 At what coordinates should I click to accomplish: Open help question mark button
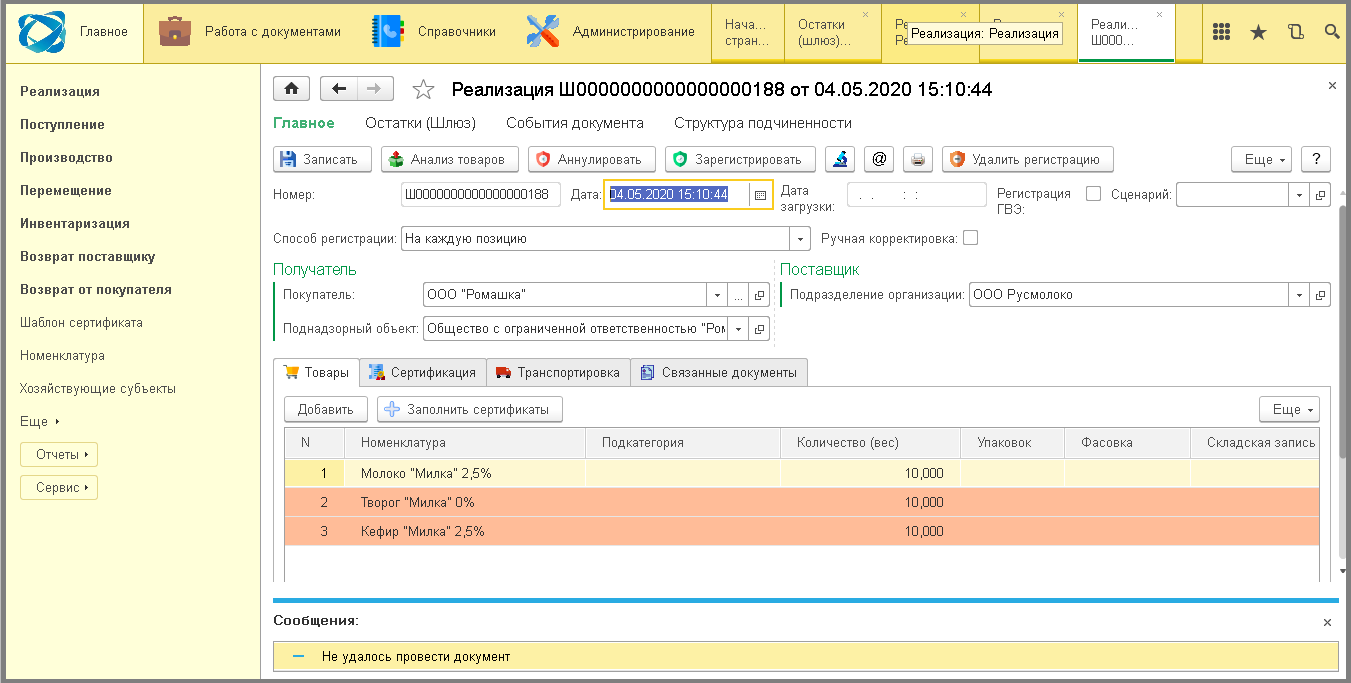(1316, 159)
